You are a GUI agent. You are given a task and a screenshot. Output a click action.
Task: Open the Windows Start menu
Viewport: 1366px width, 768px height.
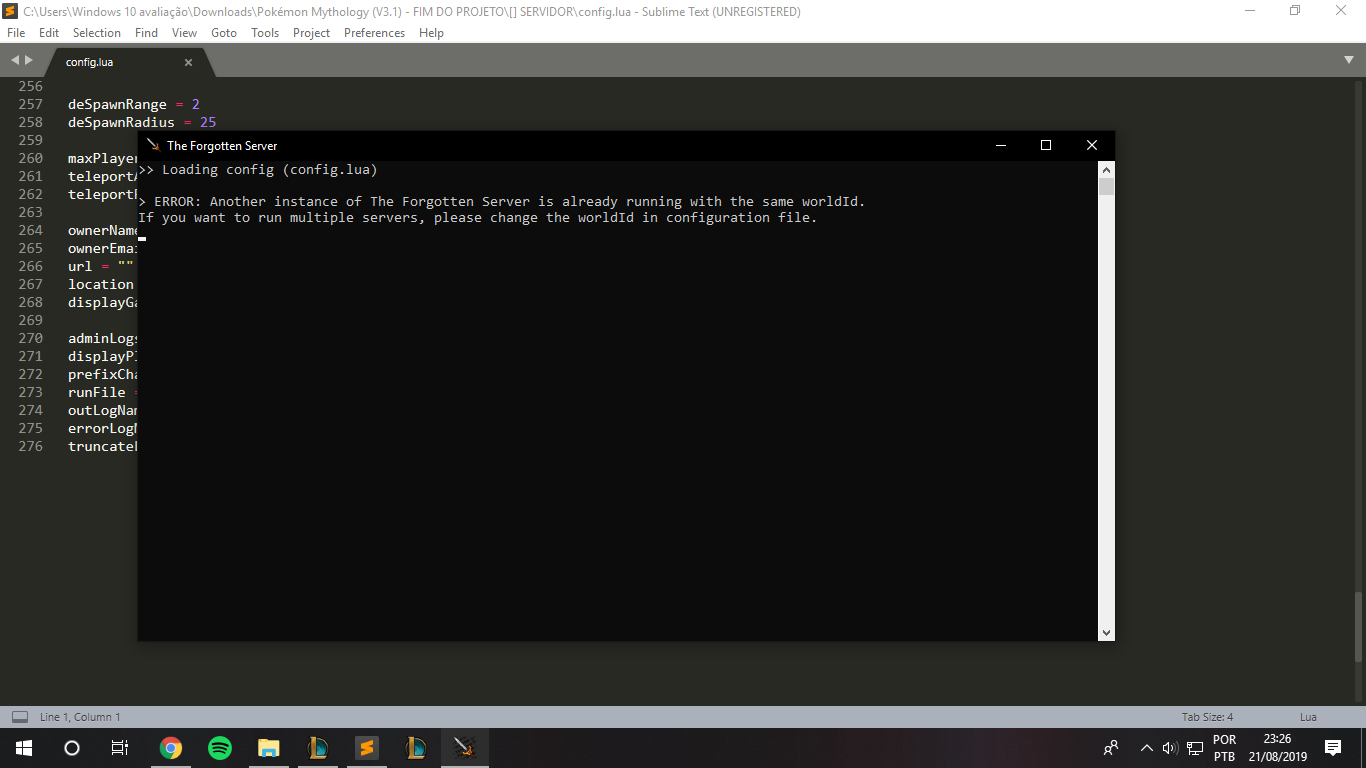click(x=24, y=748)
